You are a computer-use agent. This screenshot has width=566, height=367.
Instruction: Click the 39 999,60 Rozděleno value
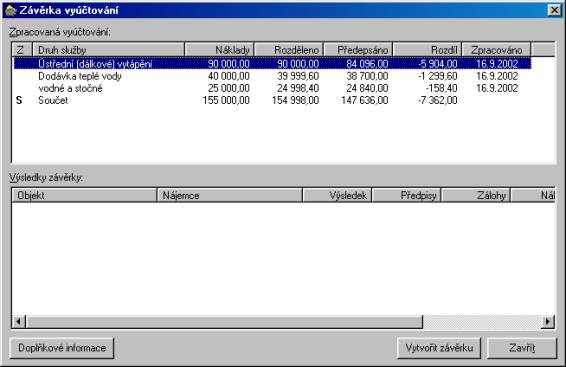[298, 76]
